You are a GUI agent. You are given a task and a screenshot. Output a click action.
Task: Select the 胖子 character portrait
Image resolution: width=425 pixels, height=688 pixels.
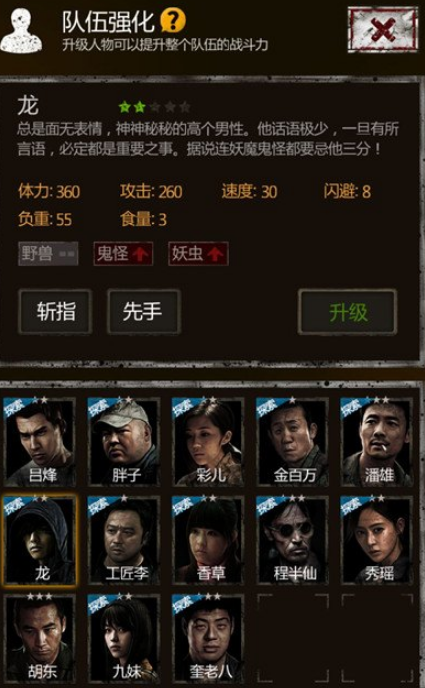[x=124, y=441]
